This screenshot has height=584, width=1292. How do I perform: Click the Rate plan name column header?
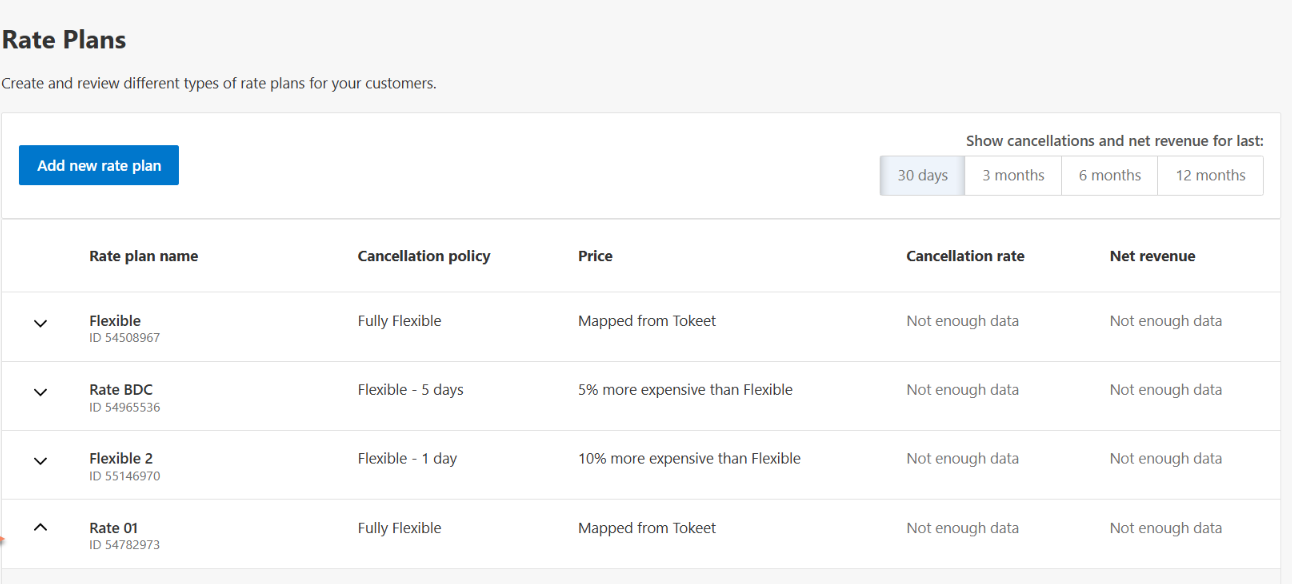pos(143,256)
